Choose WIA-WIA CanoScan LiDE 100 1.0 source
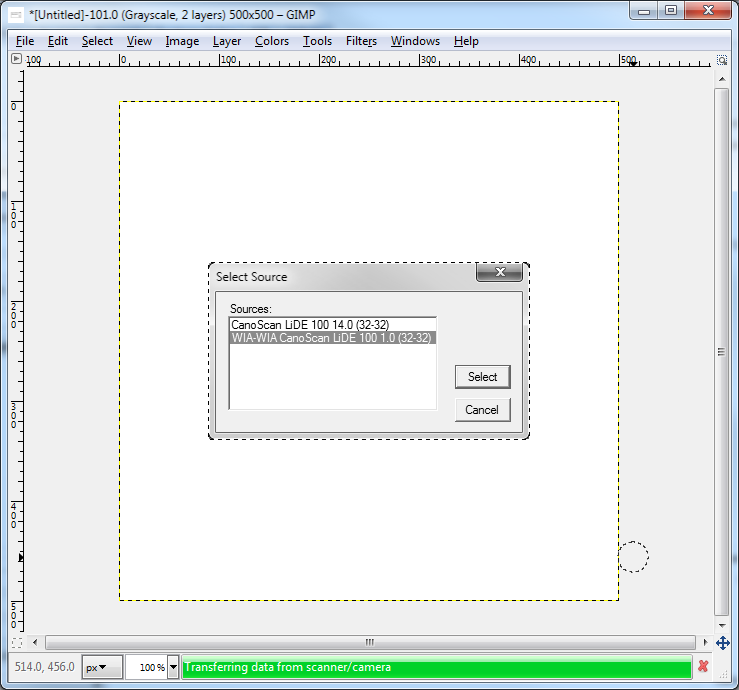The height and width of the screenshot is (690, 739). point(332,338)
